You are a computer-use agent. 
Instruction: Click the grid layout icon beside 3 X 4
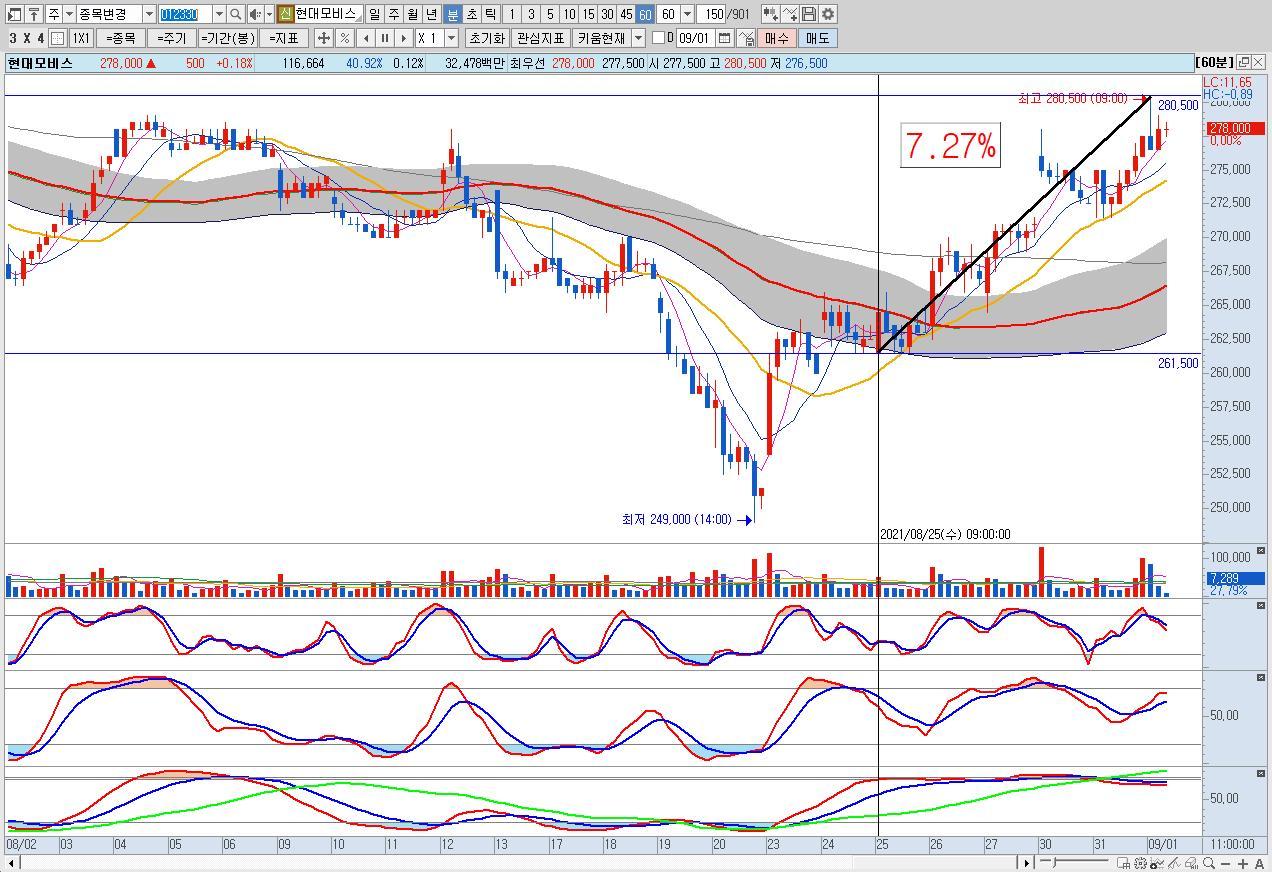[x=58, y=38]
